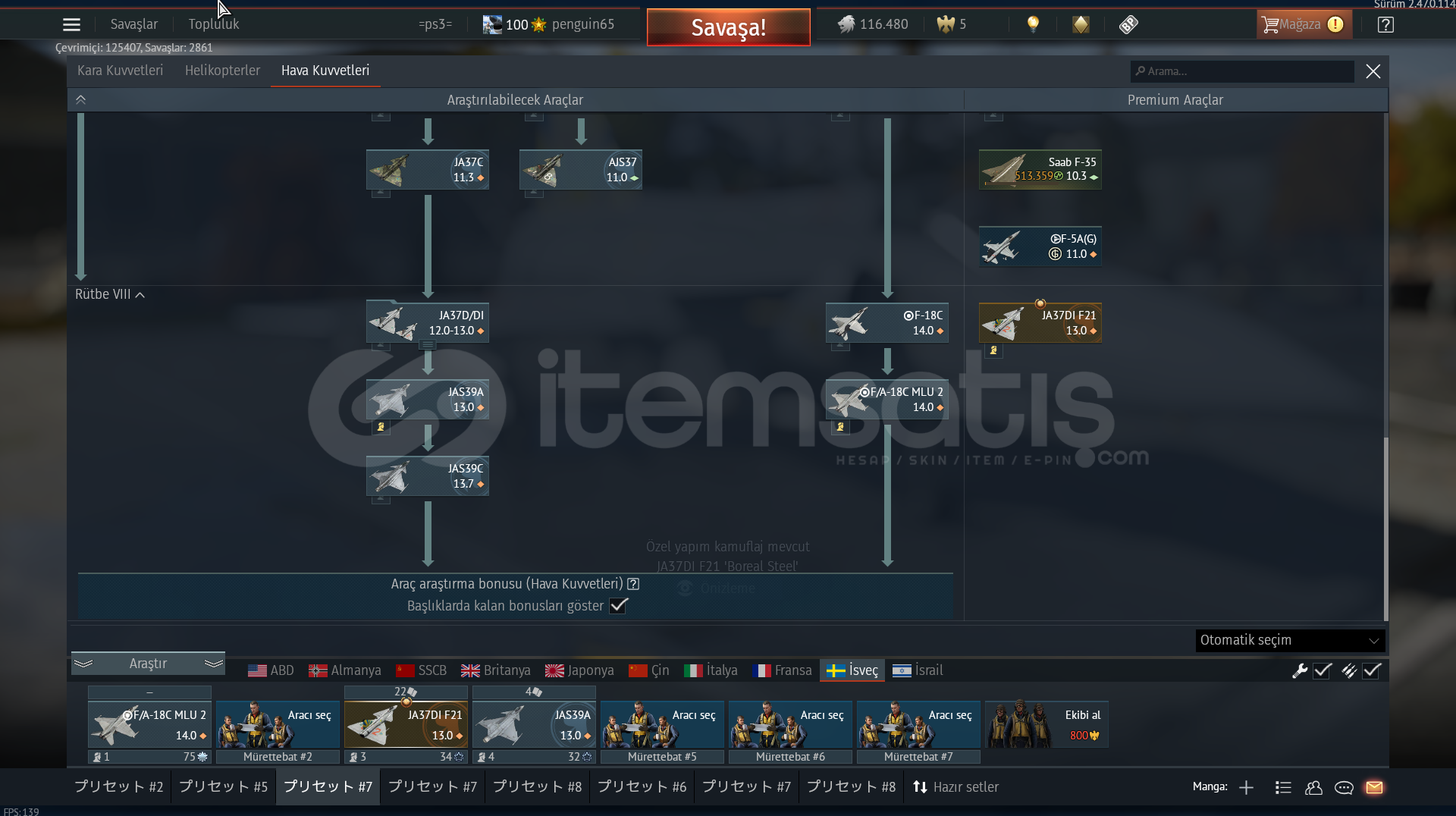Click the ammunition stripes icon
The width and height of the screenshot is (1456, 816).
1349,670
